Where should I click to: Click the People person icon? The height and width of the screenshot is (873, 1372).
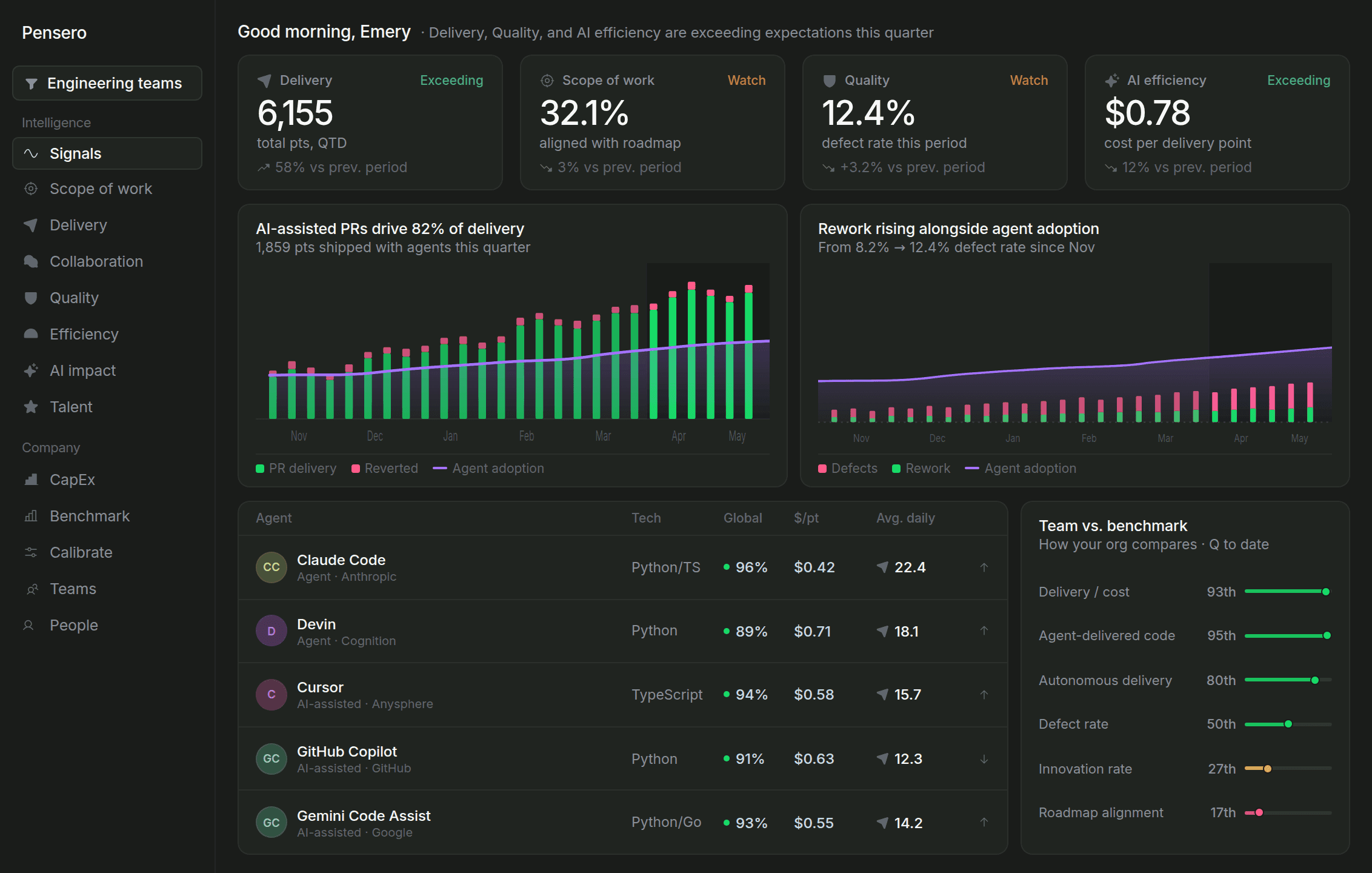(28, 625)
